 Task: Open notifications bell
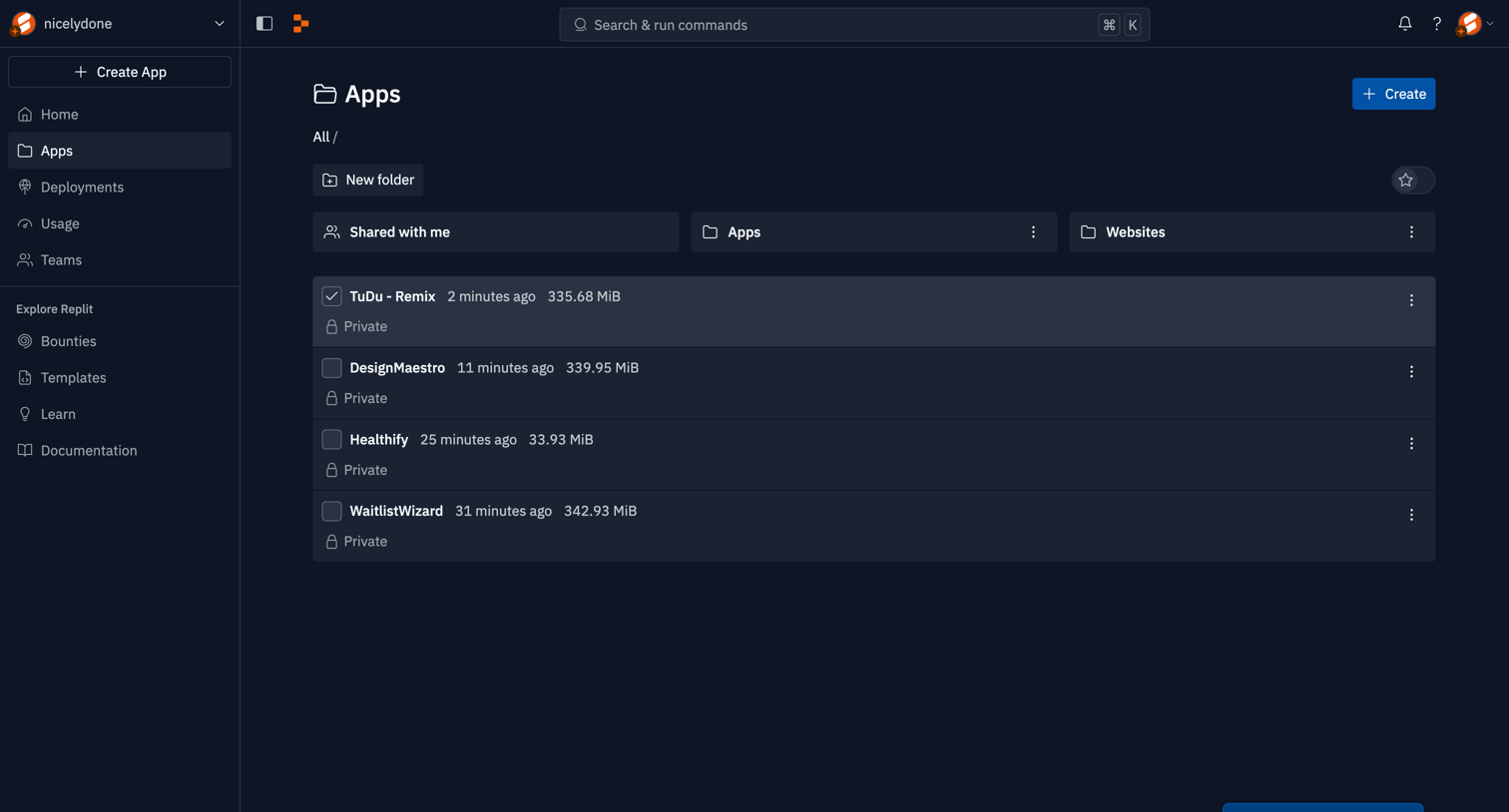point(1404,24)
